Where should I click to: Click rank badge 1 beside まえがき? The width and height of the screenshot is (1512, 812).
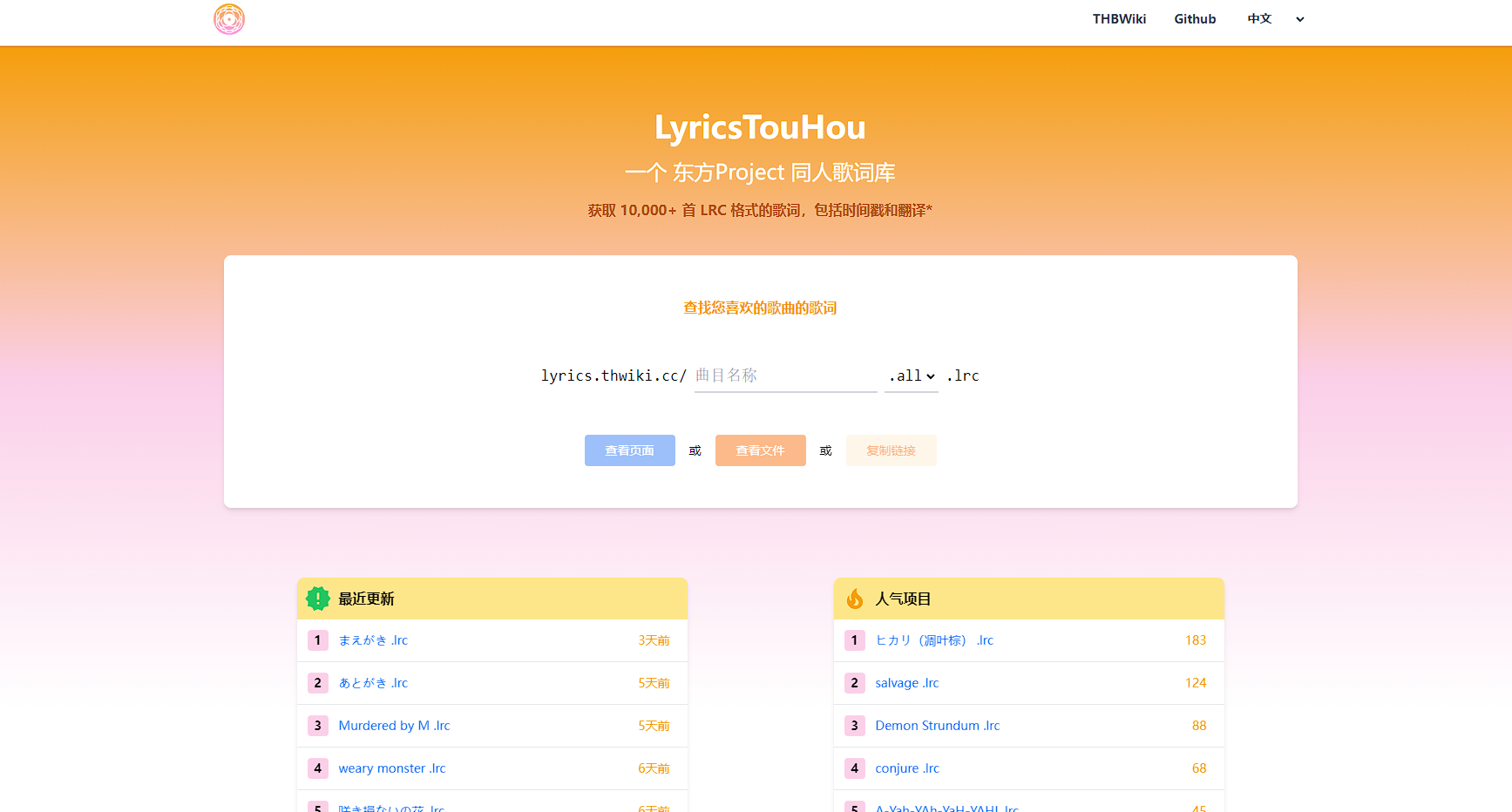point(318,640)
